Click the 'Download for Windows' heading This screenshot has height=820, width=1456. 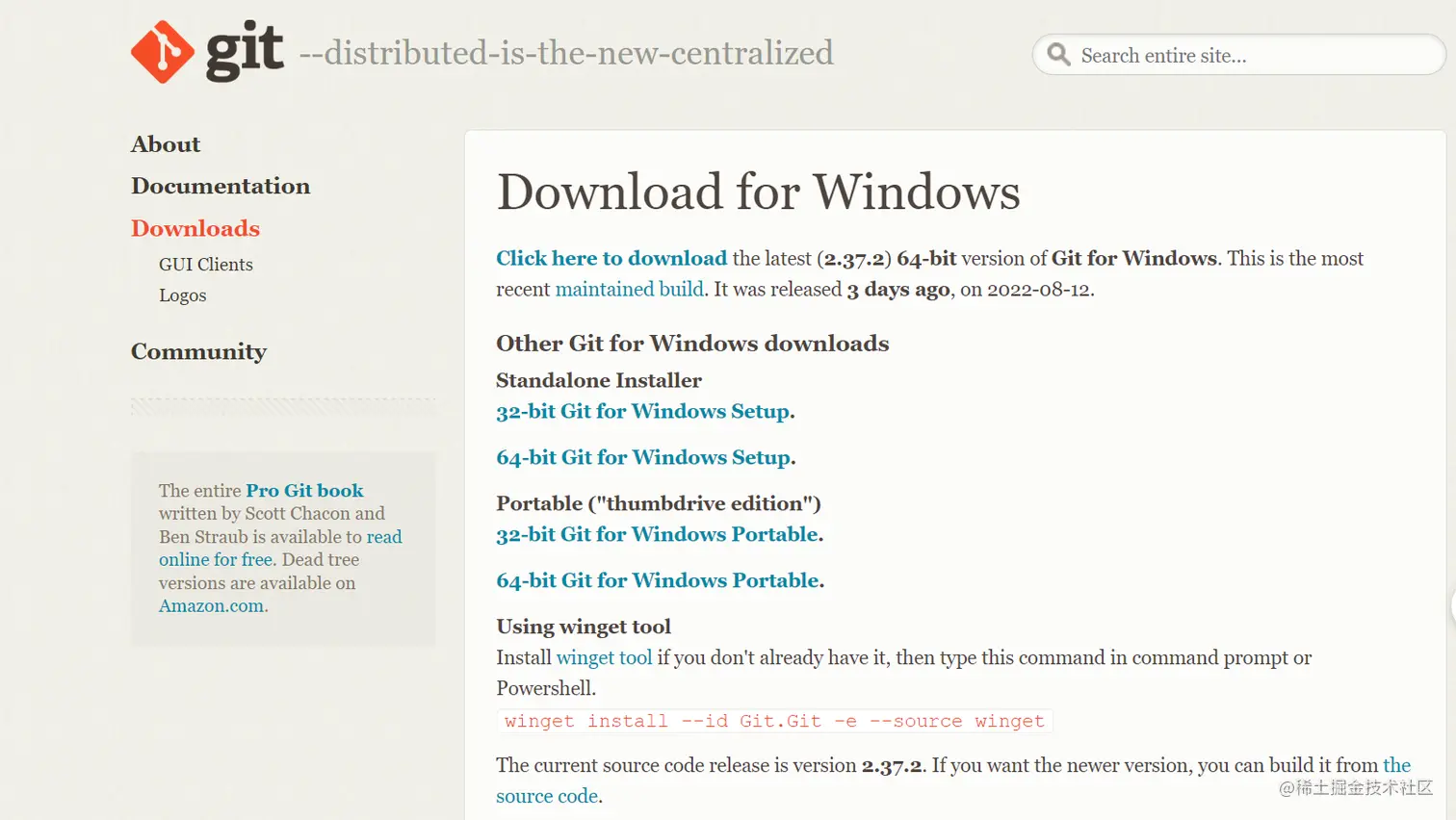click(x=758, y=192)
